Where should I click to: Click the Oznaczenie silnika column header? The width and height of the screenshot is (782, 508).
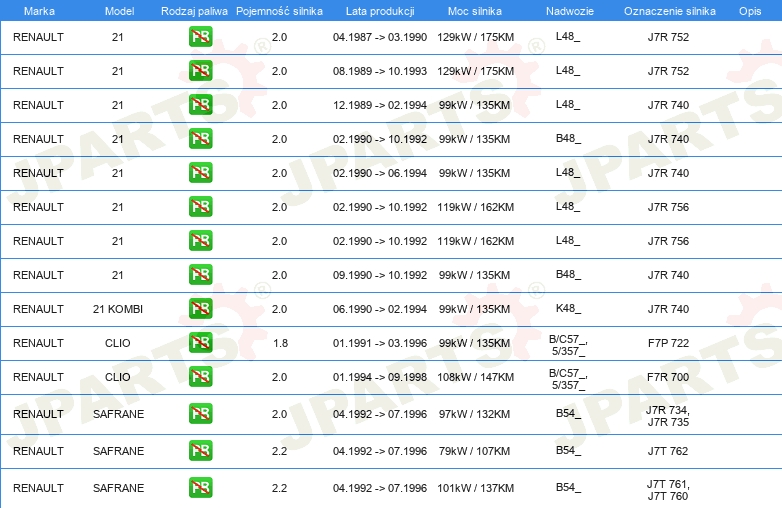[669, 11]
